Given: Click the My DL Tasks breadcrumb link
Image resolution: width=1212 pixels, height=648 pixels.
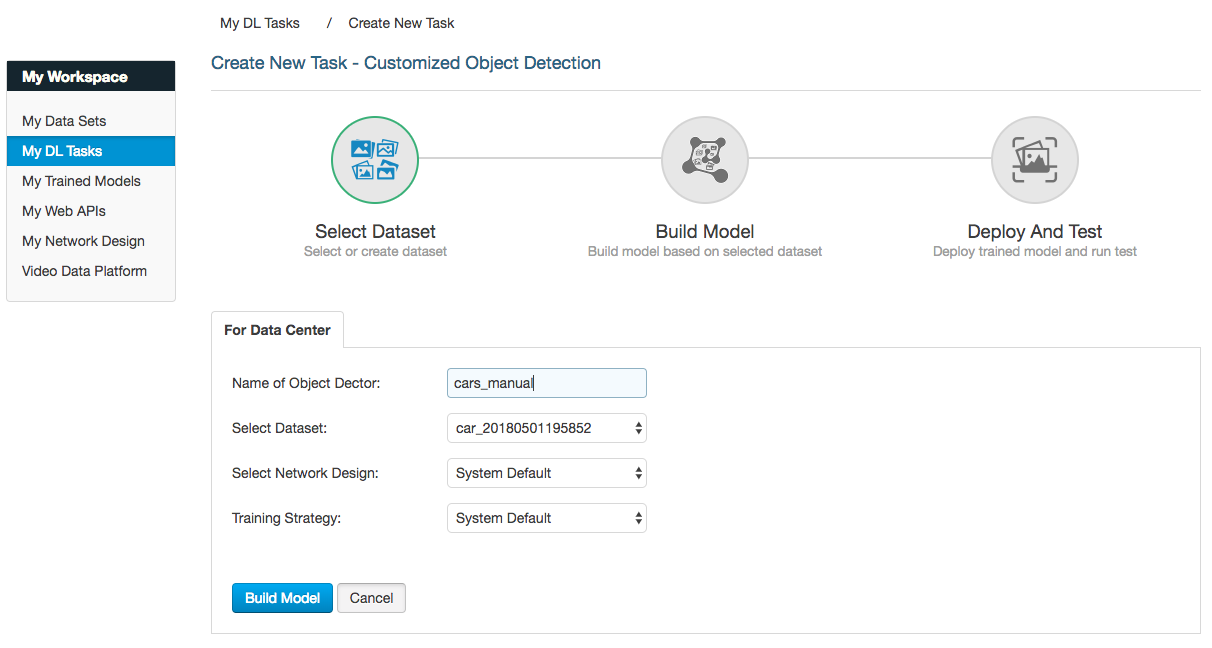Looking at the screenshot, I should [x=260, y=23].
